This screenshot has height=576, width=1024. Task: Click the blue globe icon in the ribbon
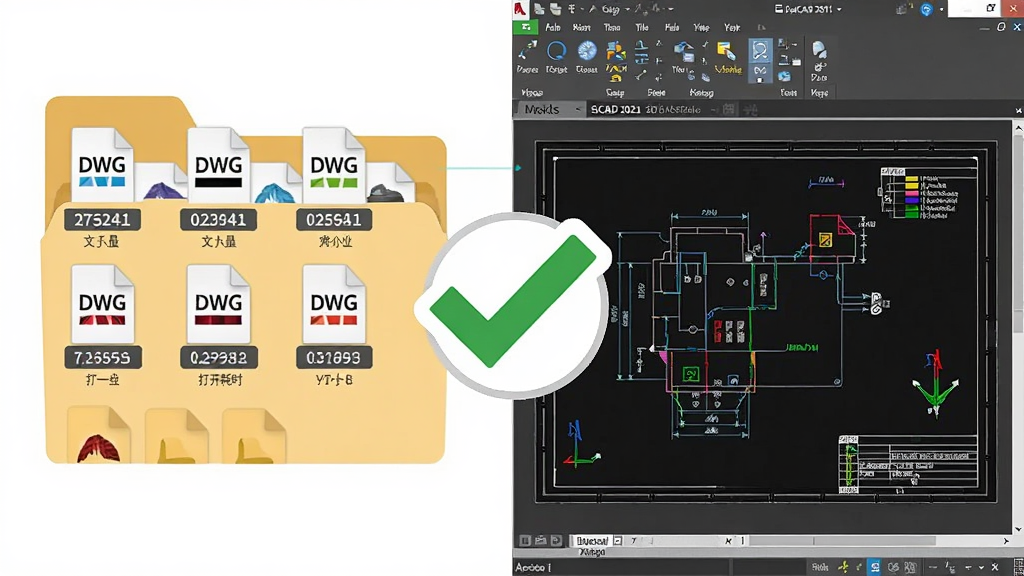586,51
